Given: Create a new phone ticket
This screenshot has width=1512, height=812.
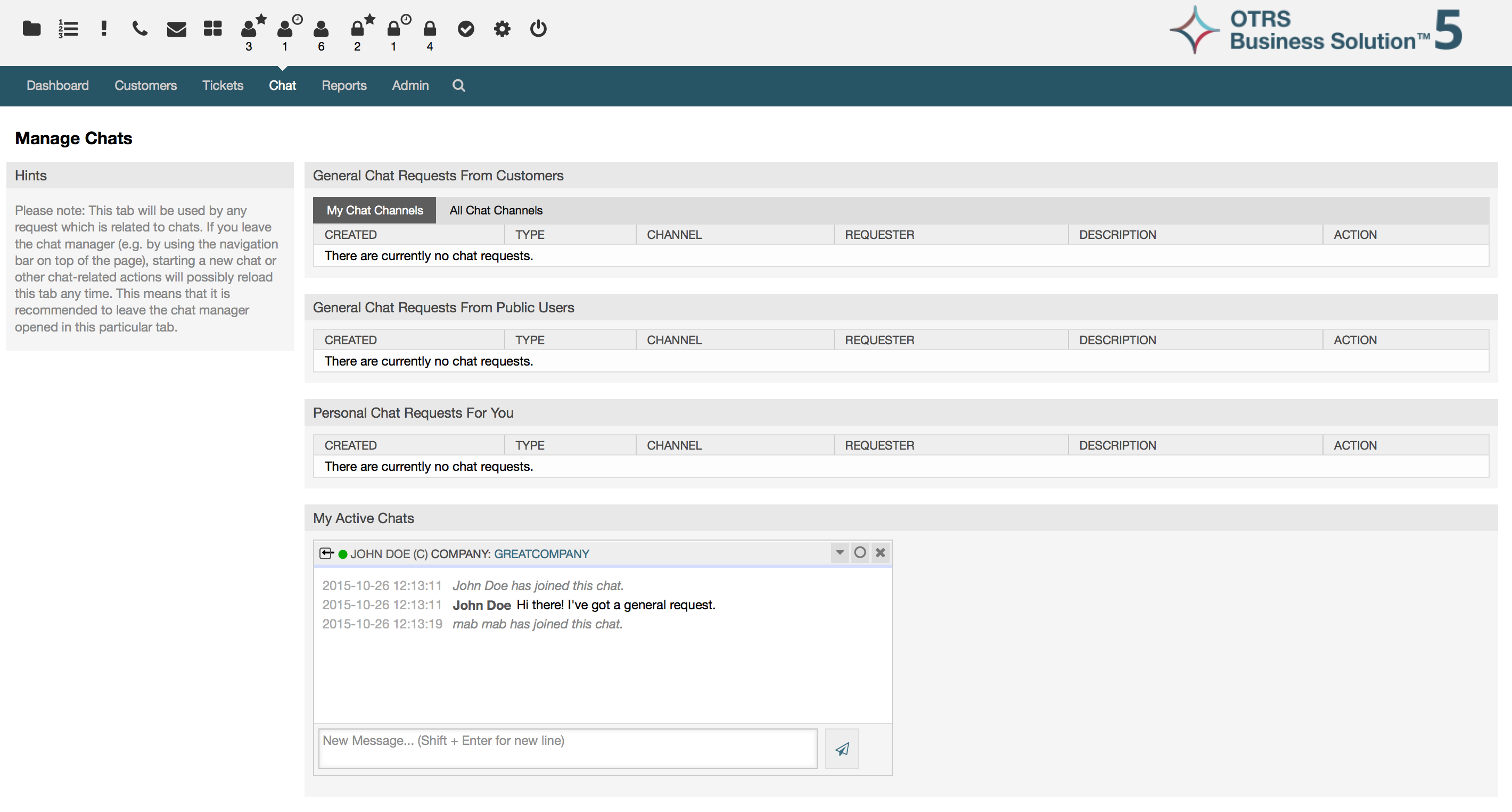Looking at the screenshot, I should pos(139,28).
